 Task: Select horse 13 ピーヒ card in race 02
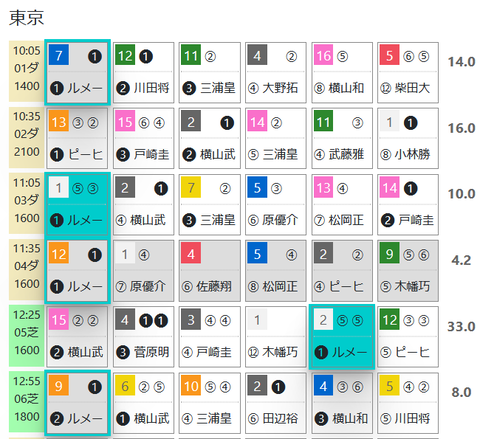[77, 138]
